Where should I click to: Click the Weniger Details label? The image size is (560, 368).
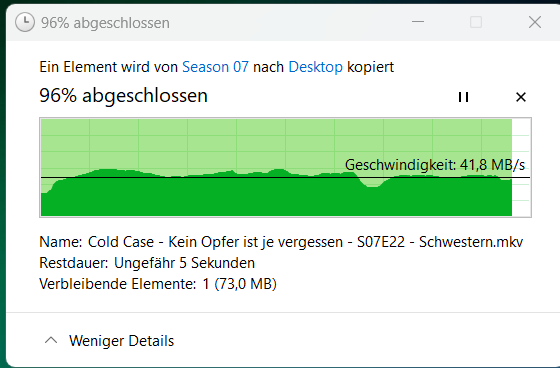(121, 341)
